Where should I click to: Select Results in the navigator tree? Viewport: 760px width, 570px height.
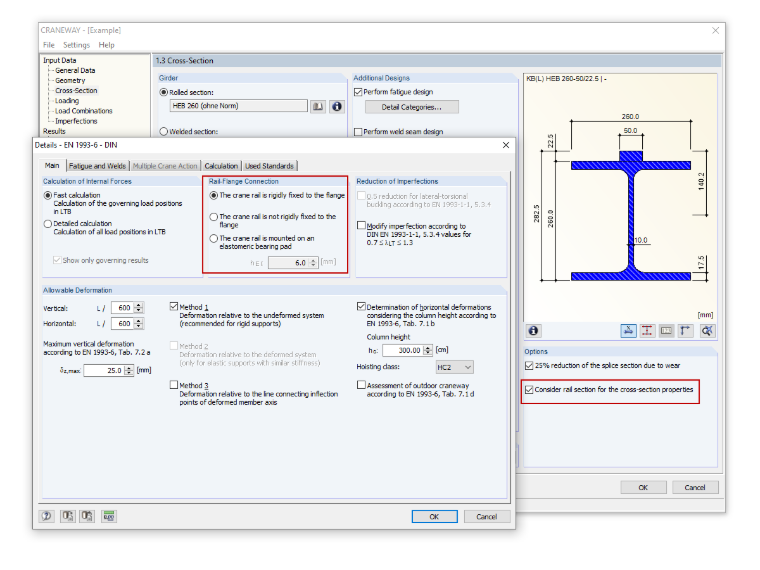tap(54, 131)
